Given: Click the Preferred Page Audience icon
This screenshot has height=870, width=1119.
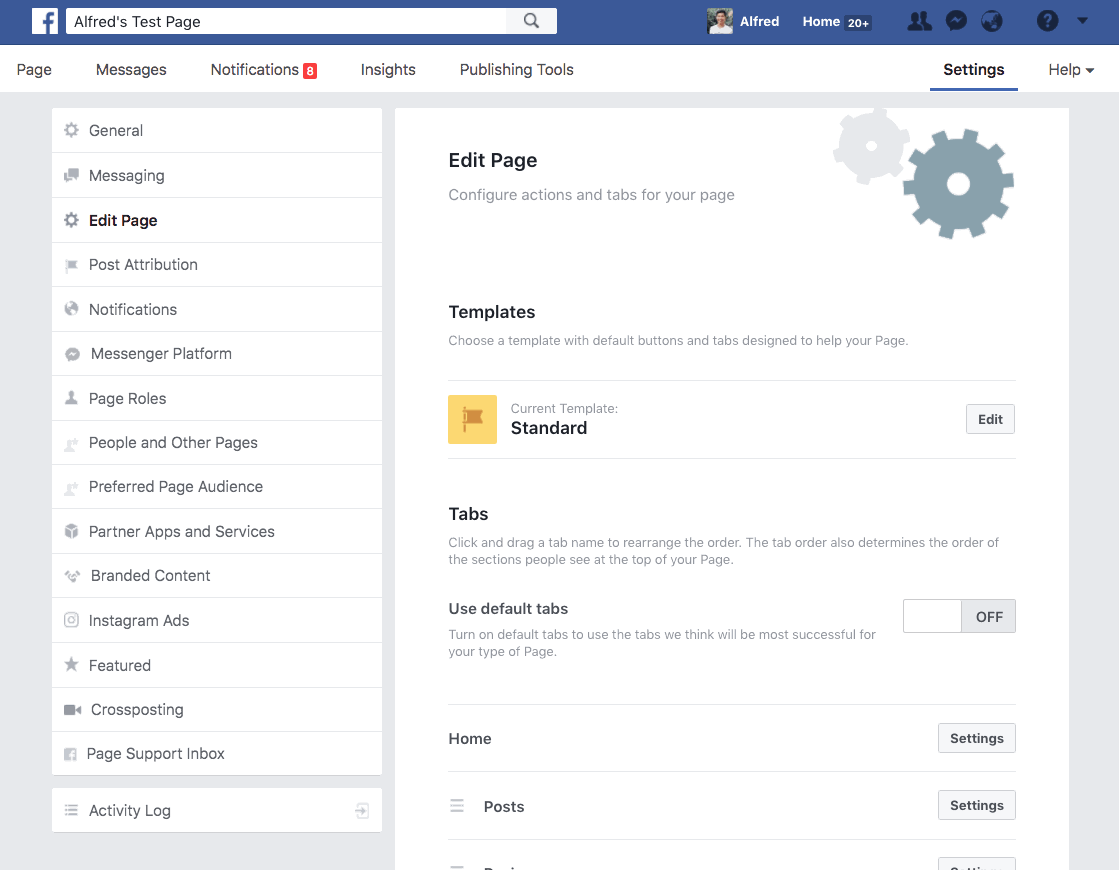Looking at the screenshot, I should click(x=71, y=488).
